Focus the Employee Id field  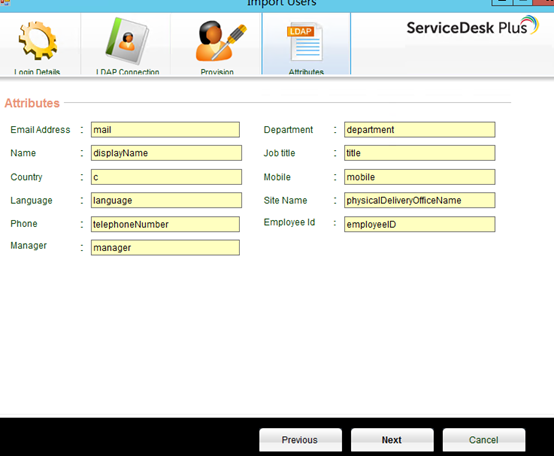tap(420, 224)
